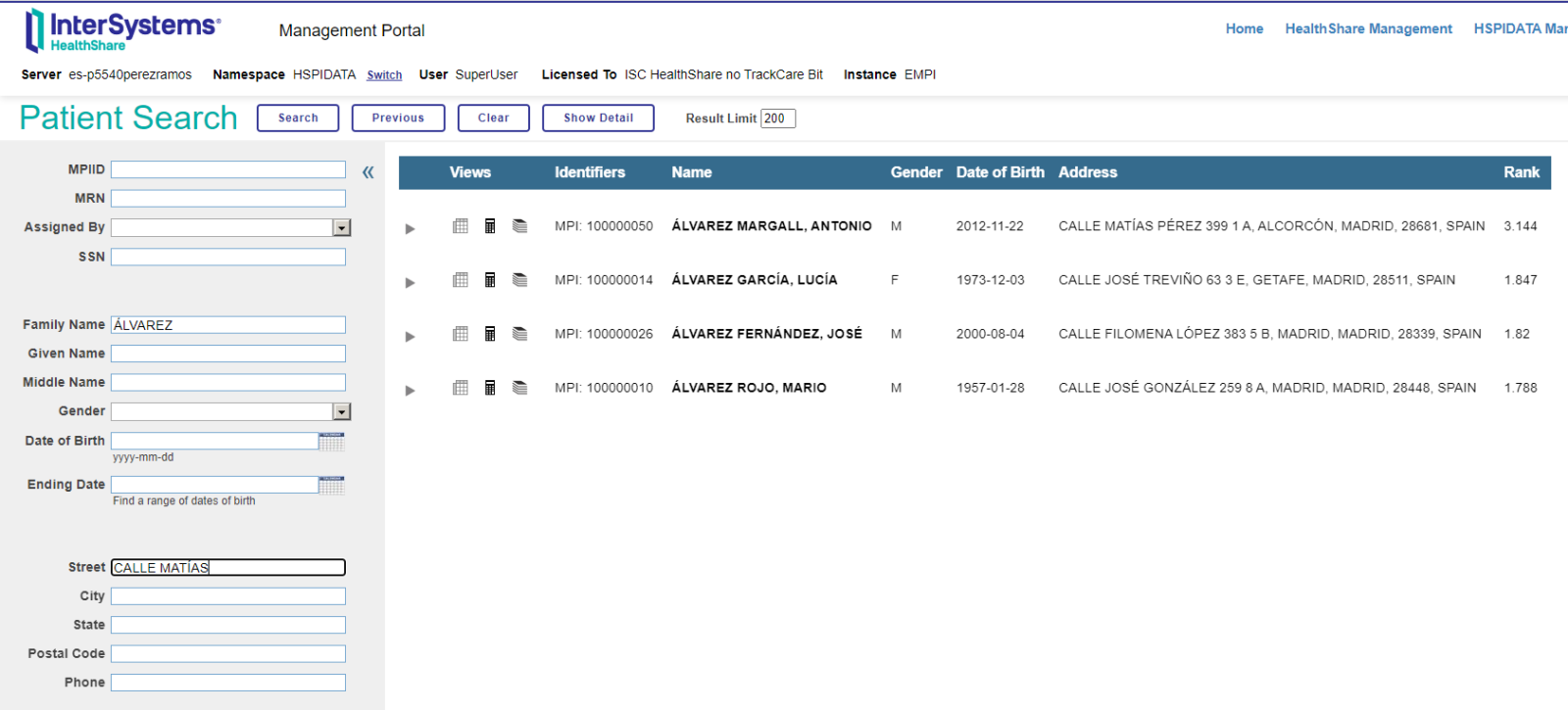Click the calculator icon in Álvarez Rojo, Mario row

pos(490,388)
